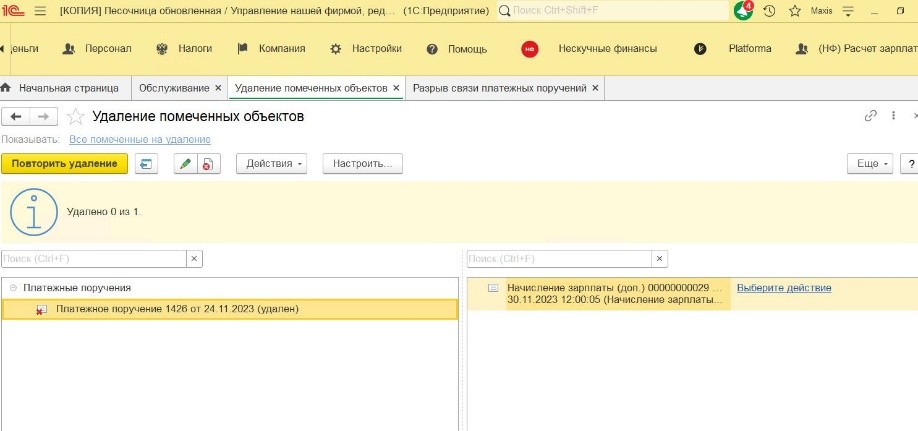The image size is (918, 431).
Task: Click the Выберите действие link
Action: (x=783, y=288)
